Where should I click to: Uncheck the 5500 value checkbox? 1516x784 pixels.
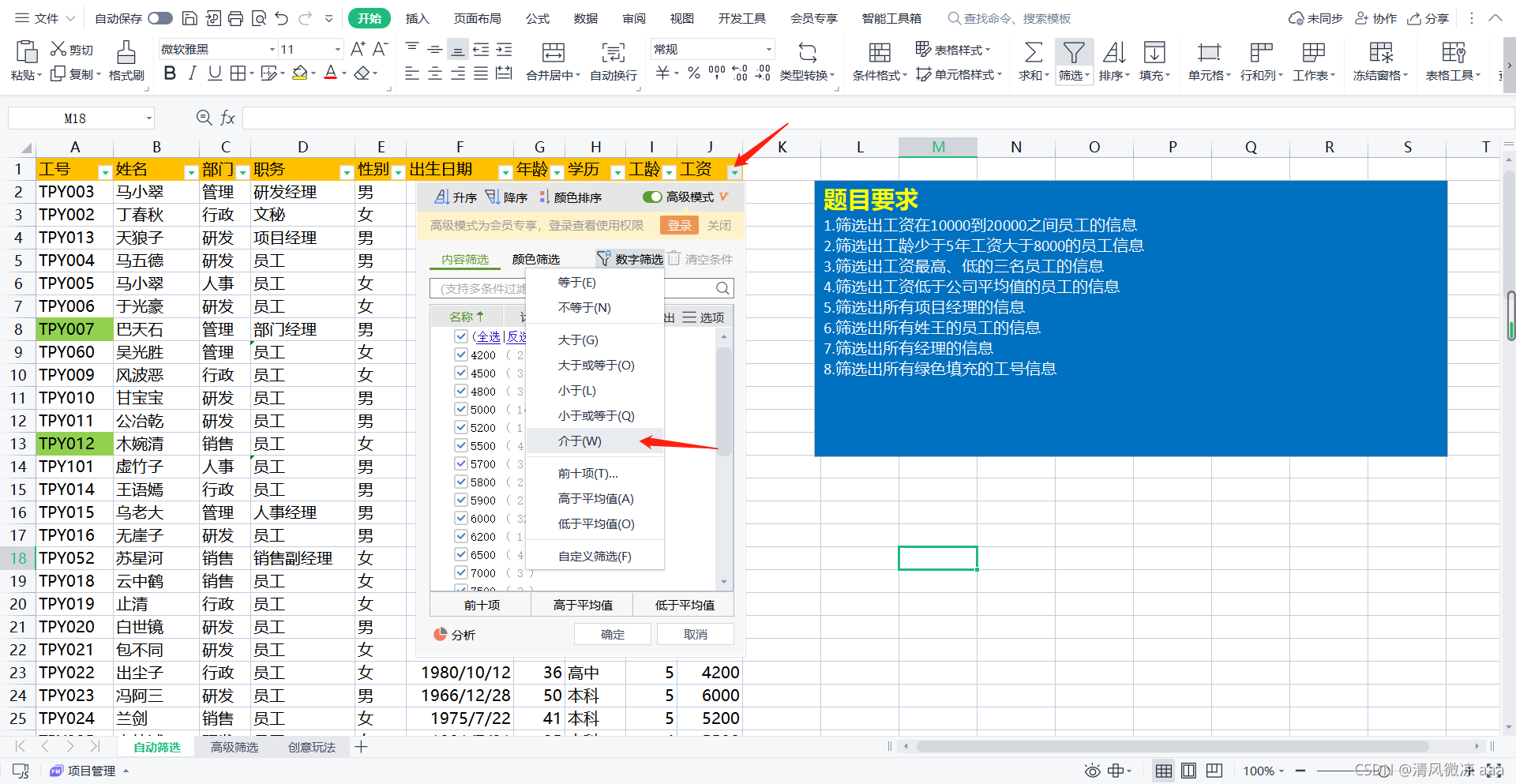461,445
